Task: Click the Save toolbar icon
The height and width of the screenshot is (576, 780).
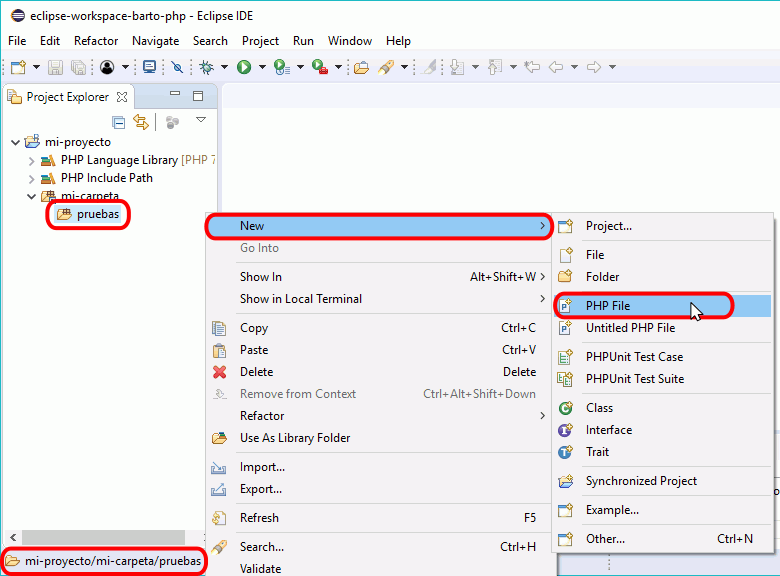Action: tap(55, 67)
